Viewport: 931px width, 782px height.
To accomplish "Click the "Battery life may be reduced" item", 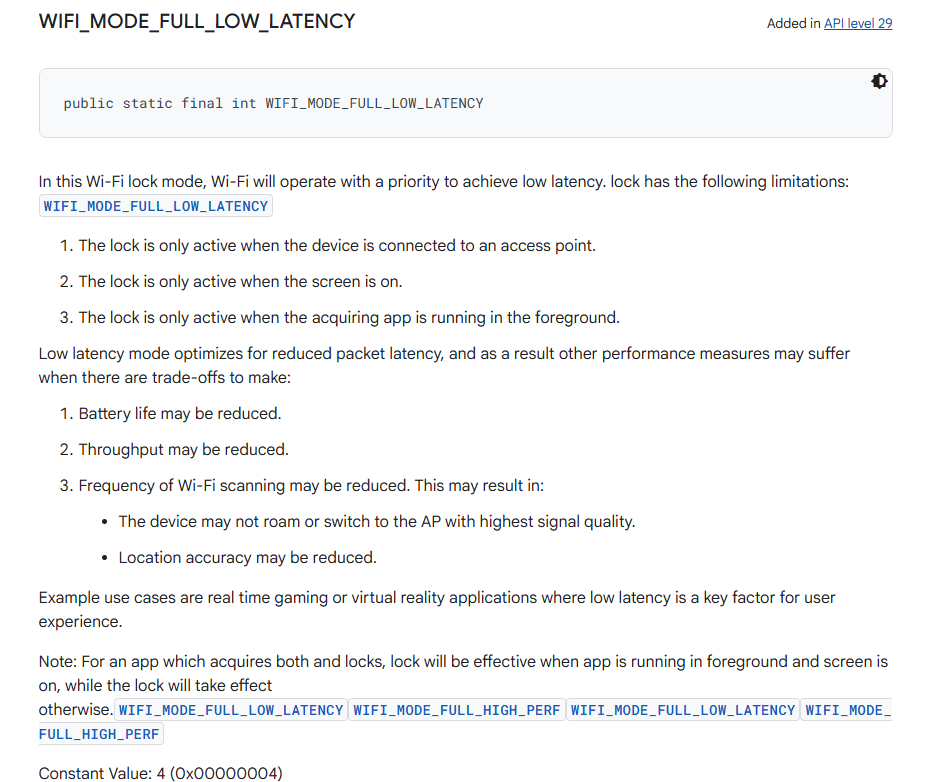I will pyautogui.click(x=180, y=413).
